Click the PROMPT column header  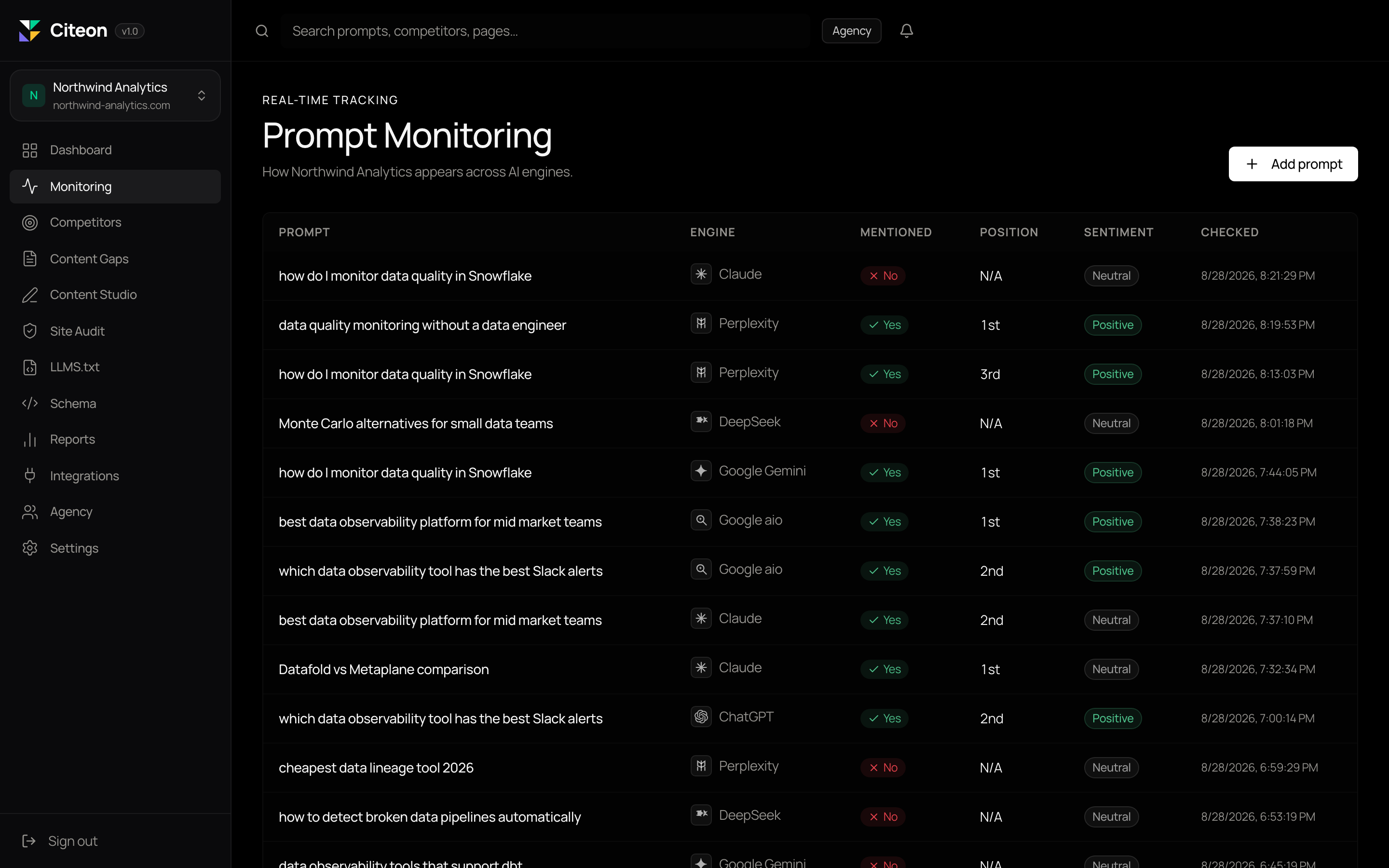tap(304, 232)
